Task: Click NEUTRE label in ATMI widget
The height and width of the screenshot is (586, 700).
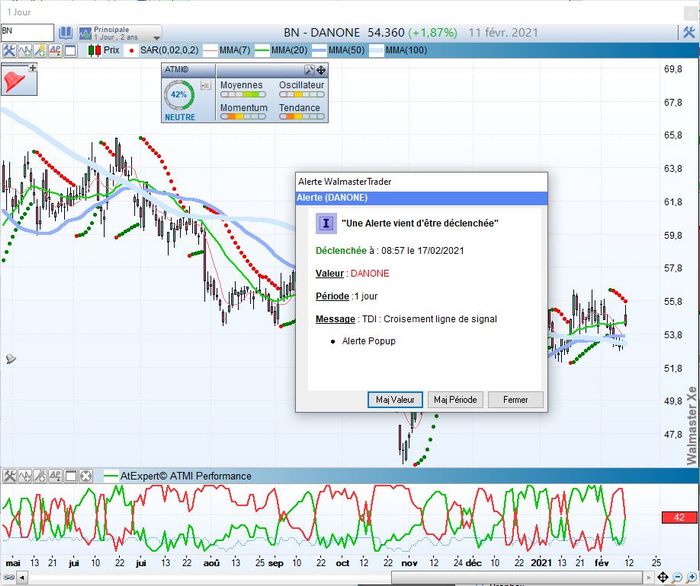Action: pos(180,117)
